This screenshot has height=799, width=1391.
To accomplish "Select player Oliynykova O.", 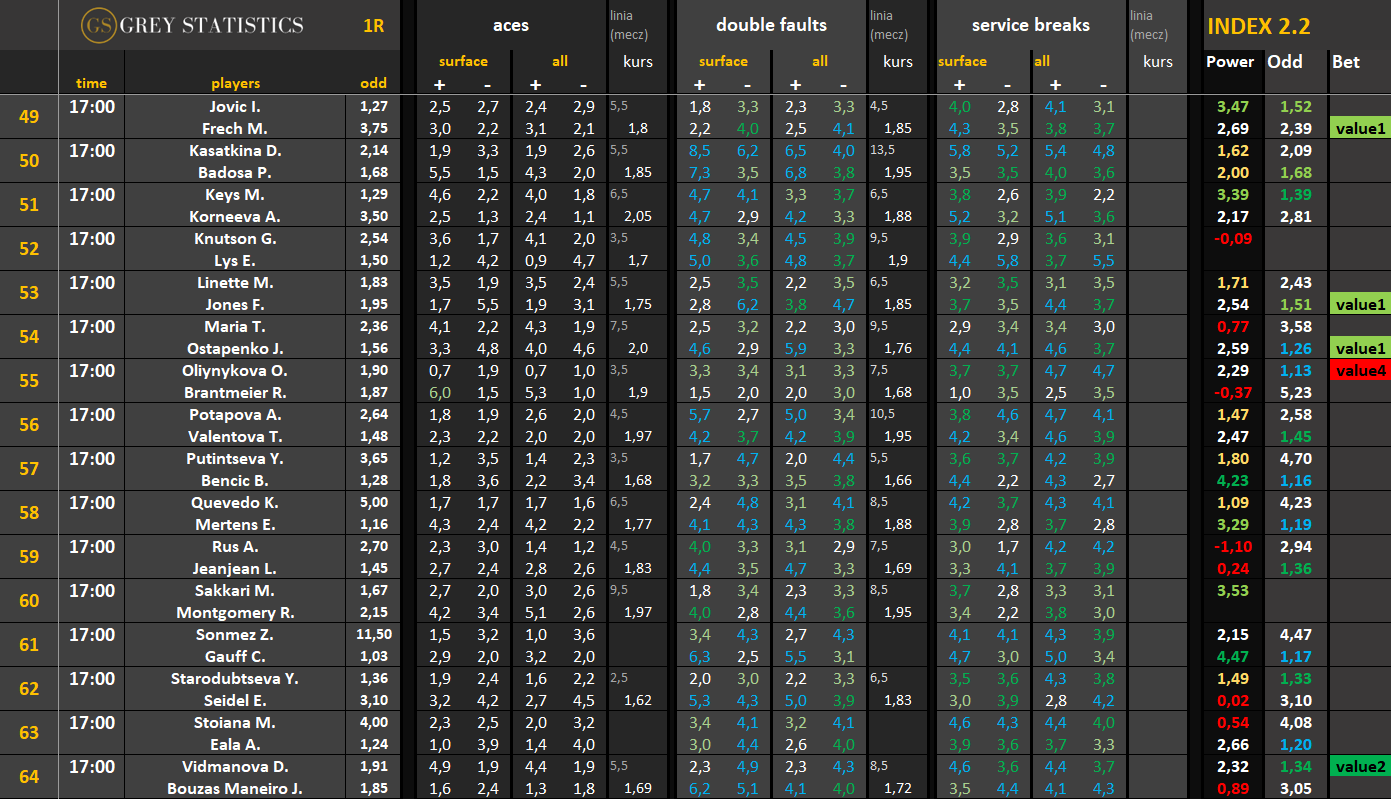I will (235, 370).
